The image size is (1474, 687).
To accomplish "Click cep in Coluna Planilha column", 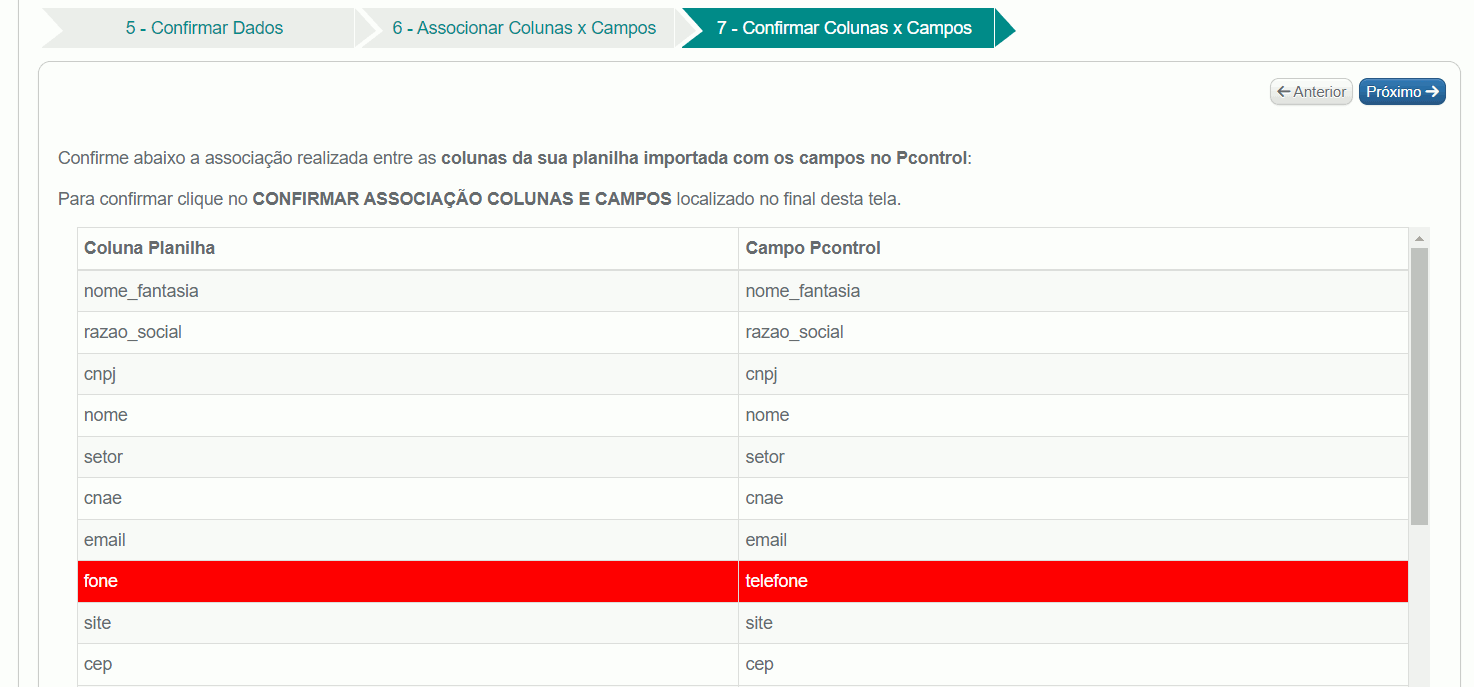I will click(x=408, y=664).
